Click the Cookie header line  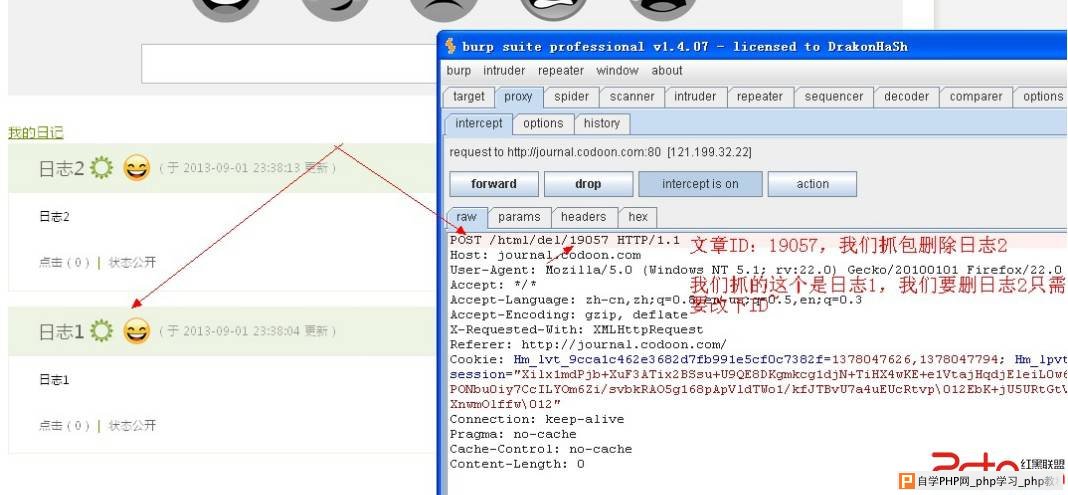coord(757,360)
